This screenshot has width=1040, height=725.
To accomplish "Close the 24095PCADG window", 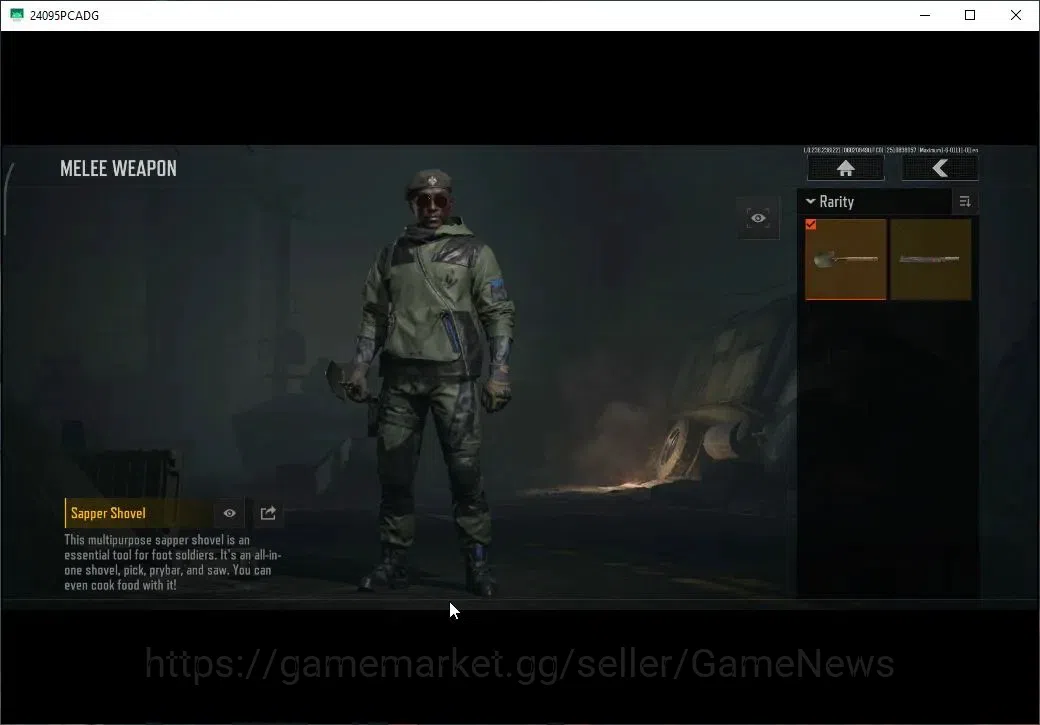I will click(1015, 15).
